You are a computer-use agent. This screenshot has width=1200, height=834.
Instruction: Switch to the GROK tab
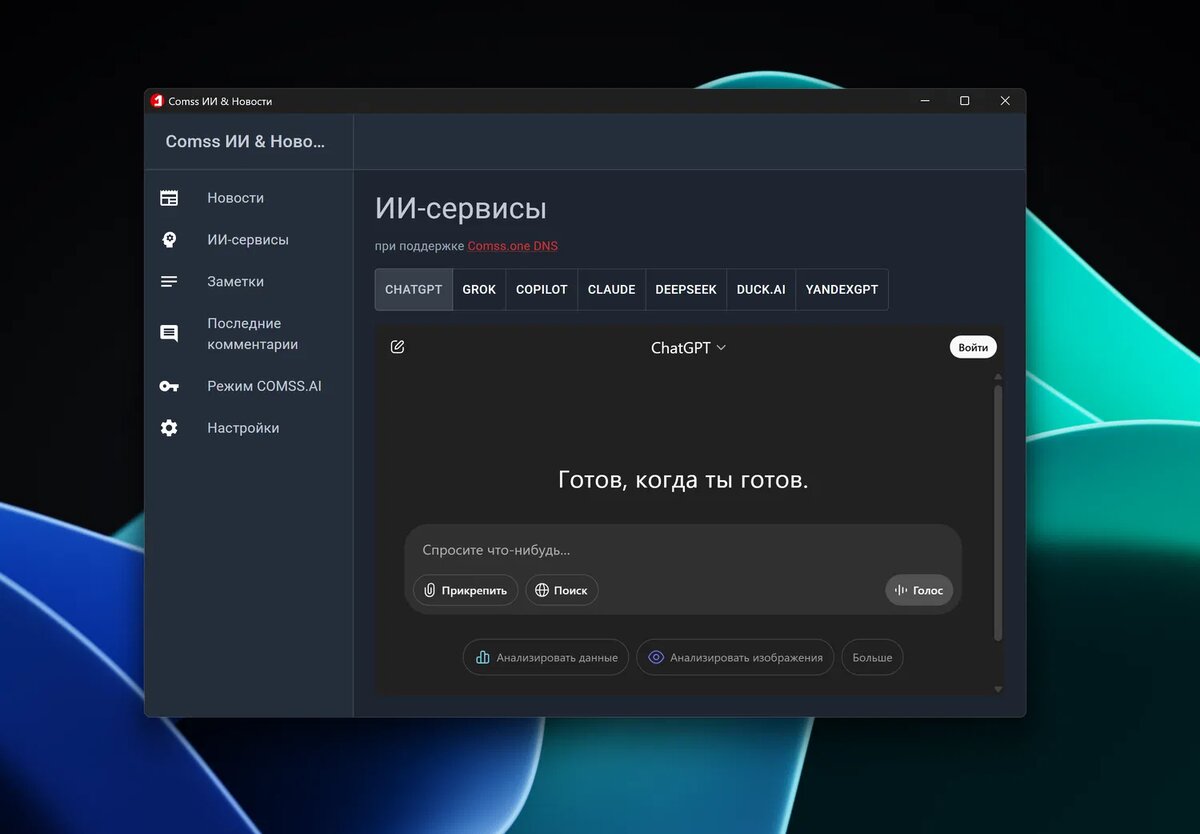pos(479,289)
